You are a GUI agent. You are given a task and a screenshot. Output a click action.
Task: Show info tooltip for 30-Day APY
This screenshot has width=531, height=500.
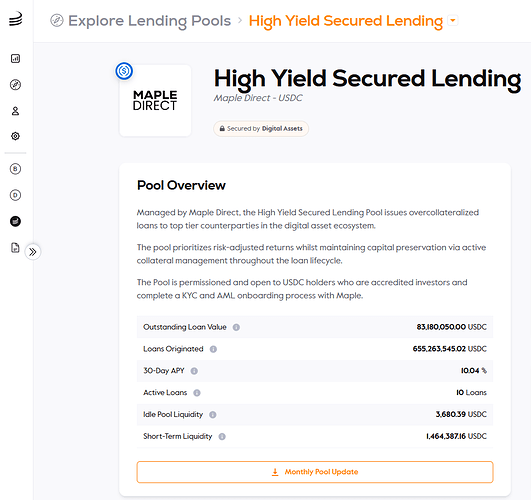194,371
